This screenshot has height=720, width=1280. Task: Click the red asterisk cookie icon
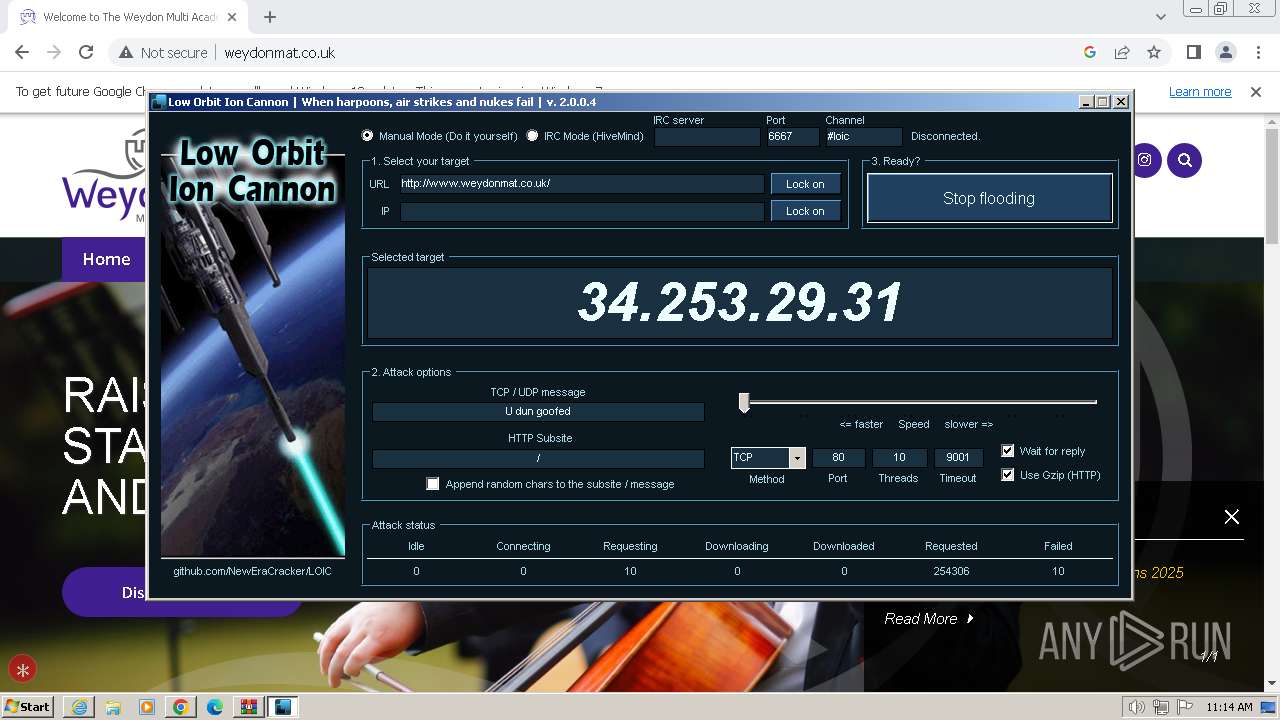click(x=22, y=670)
